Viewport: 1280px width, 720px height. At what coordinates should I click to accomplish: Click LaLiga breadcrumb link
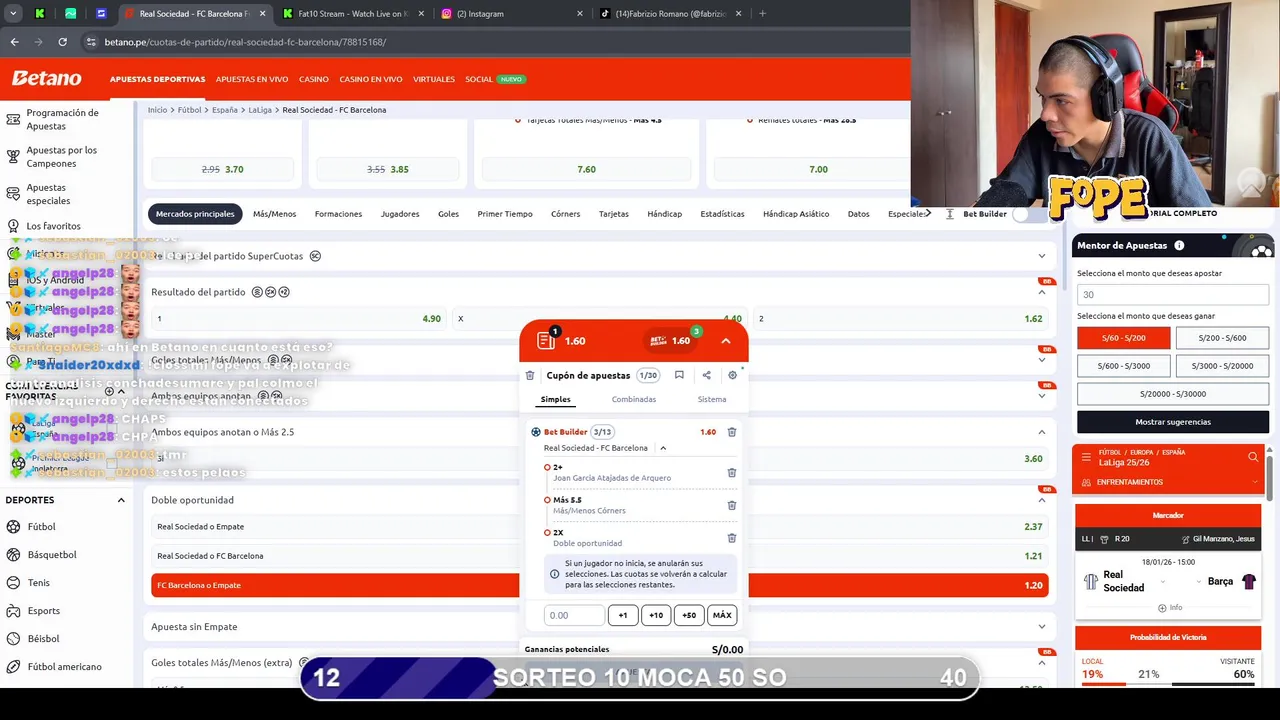coord(260,110)
